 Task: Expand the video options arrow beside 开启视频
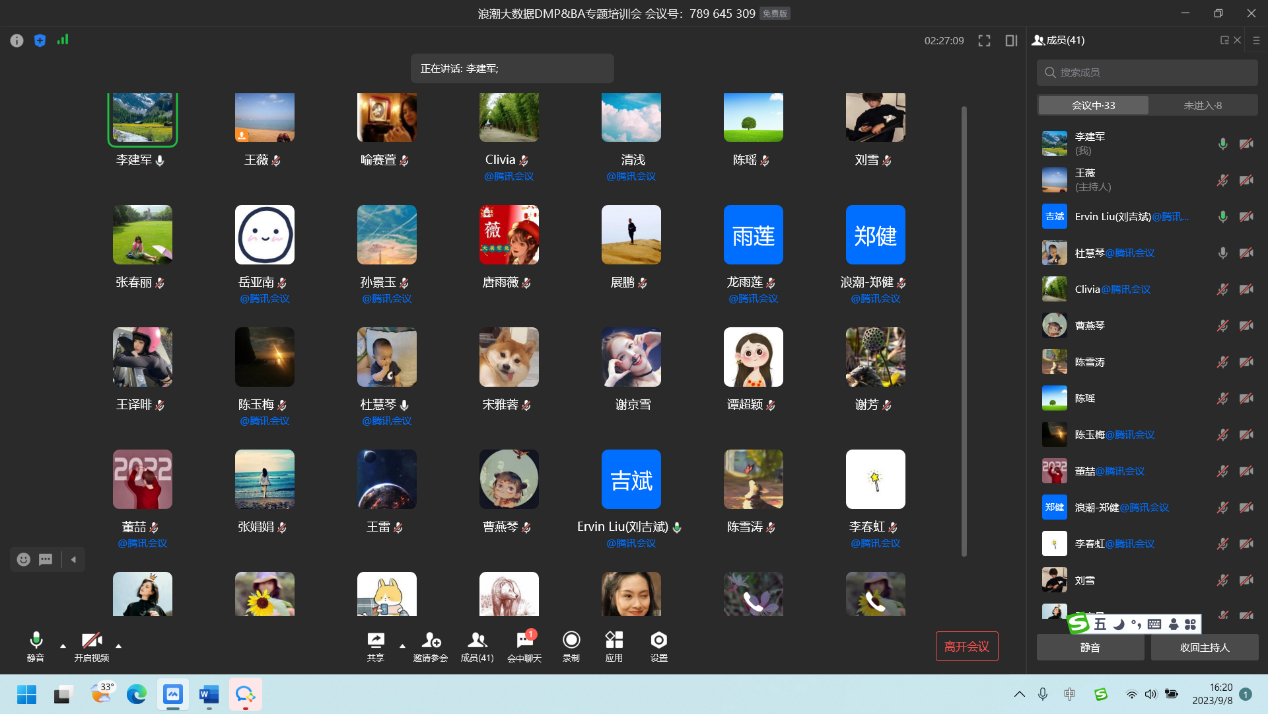tap(119, 645)
